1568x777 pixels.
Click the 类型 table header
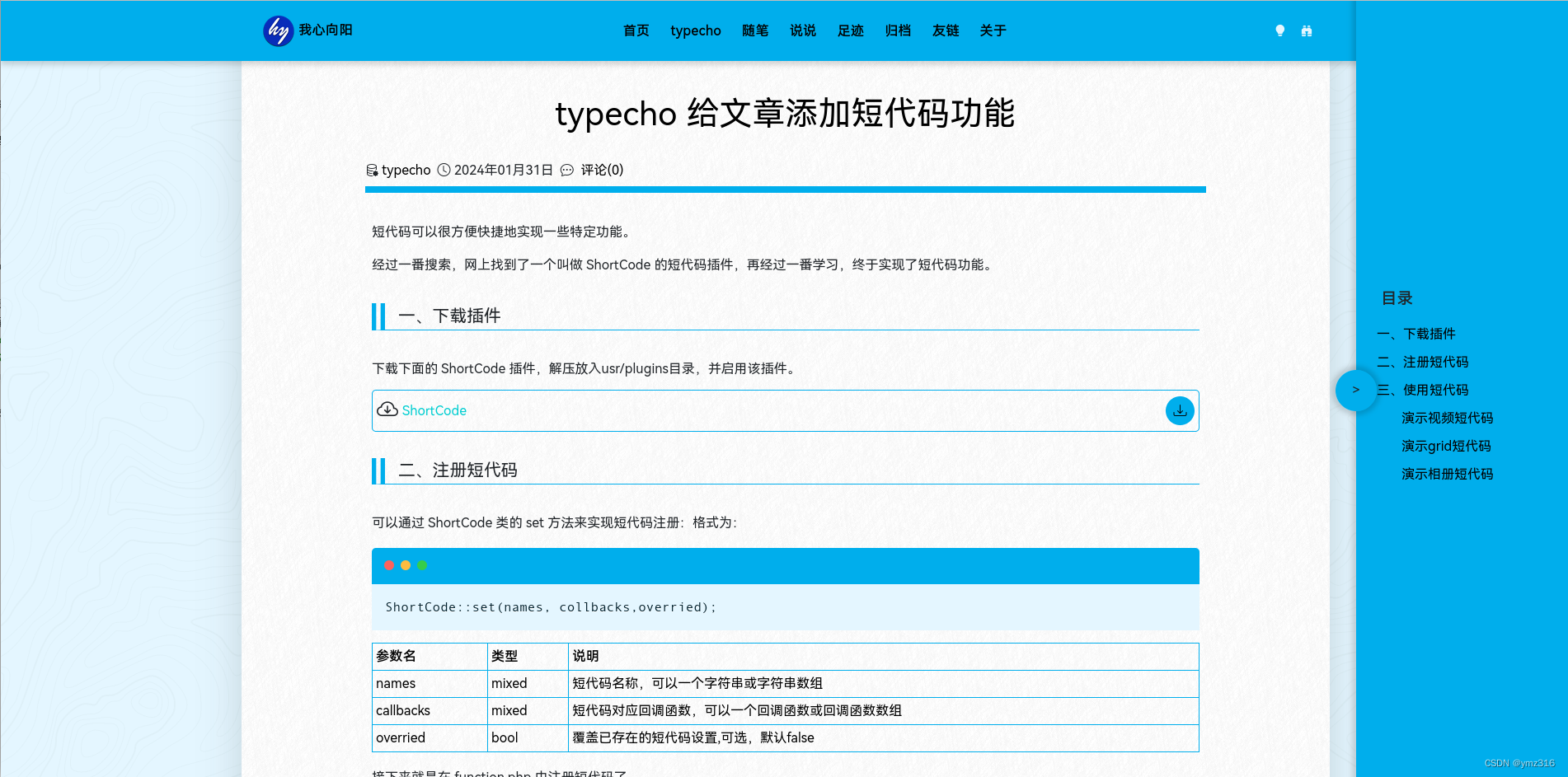pos(528,657)
